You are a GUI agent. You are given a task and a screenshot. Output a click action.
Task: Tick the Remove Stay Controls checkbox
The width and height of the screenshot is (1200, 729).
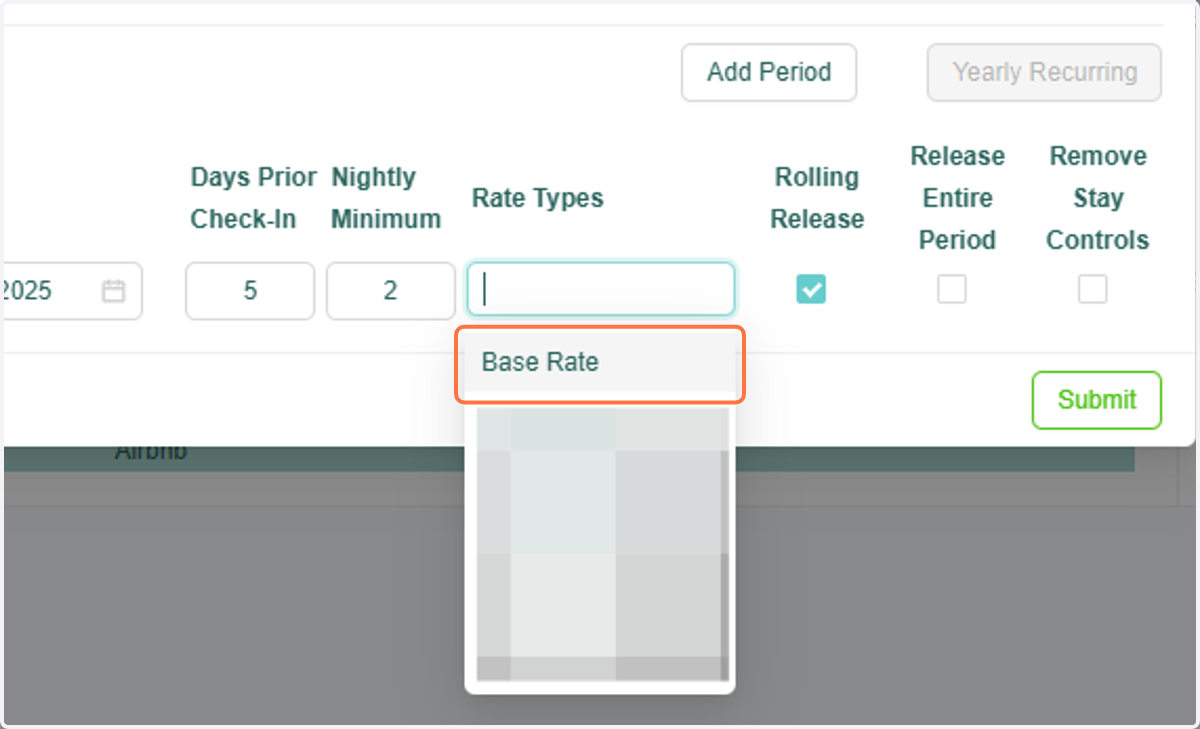(1093, 289)
